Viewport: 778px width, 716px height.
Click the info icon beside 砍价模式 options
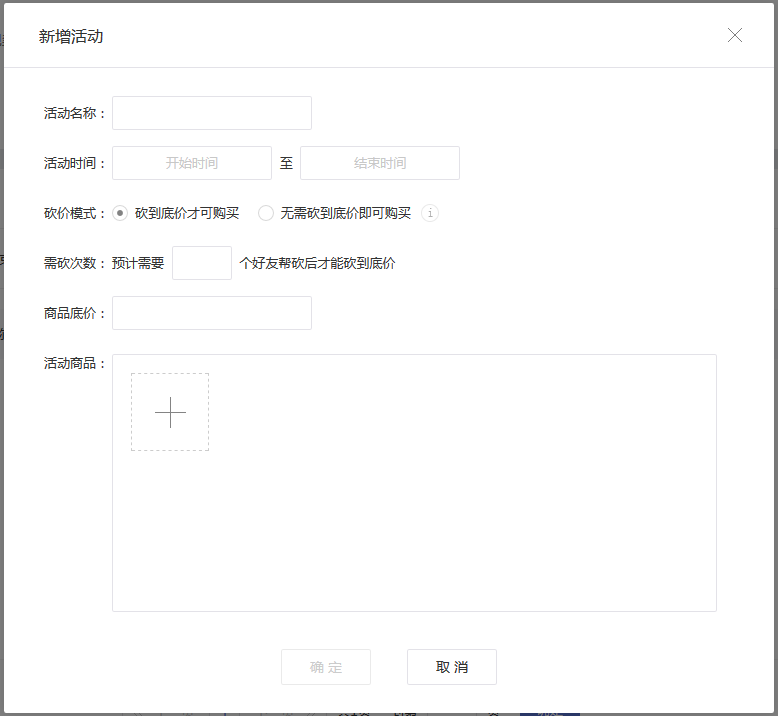430,213
